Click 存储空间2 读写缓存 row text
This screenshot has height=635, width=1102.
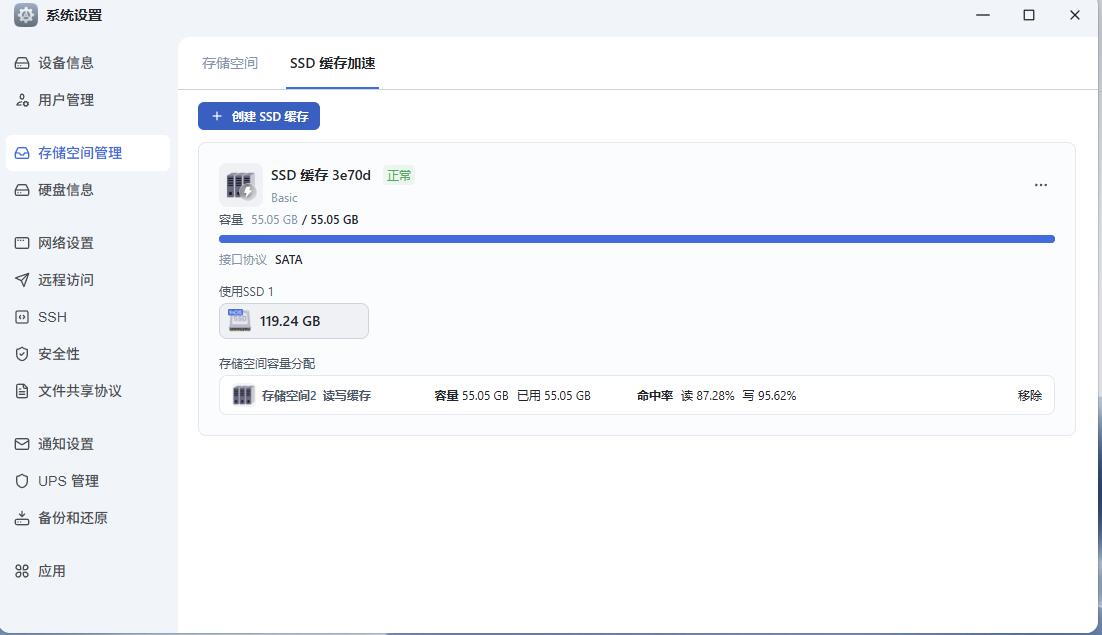click(316, 395)
